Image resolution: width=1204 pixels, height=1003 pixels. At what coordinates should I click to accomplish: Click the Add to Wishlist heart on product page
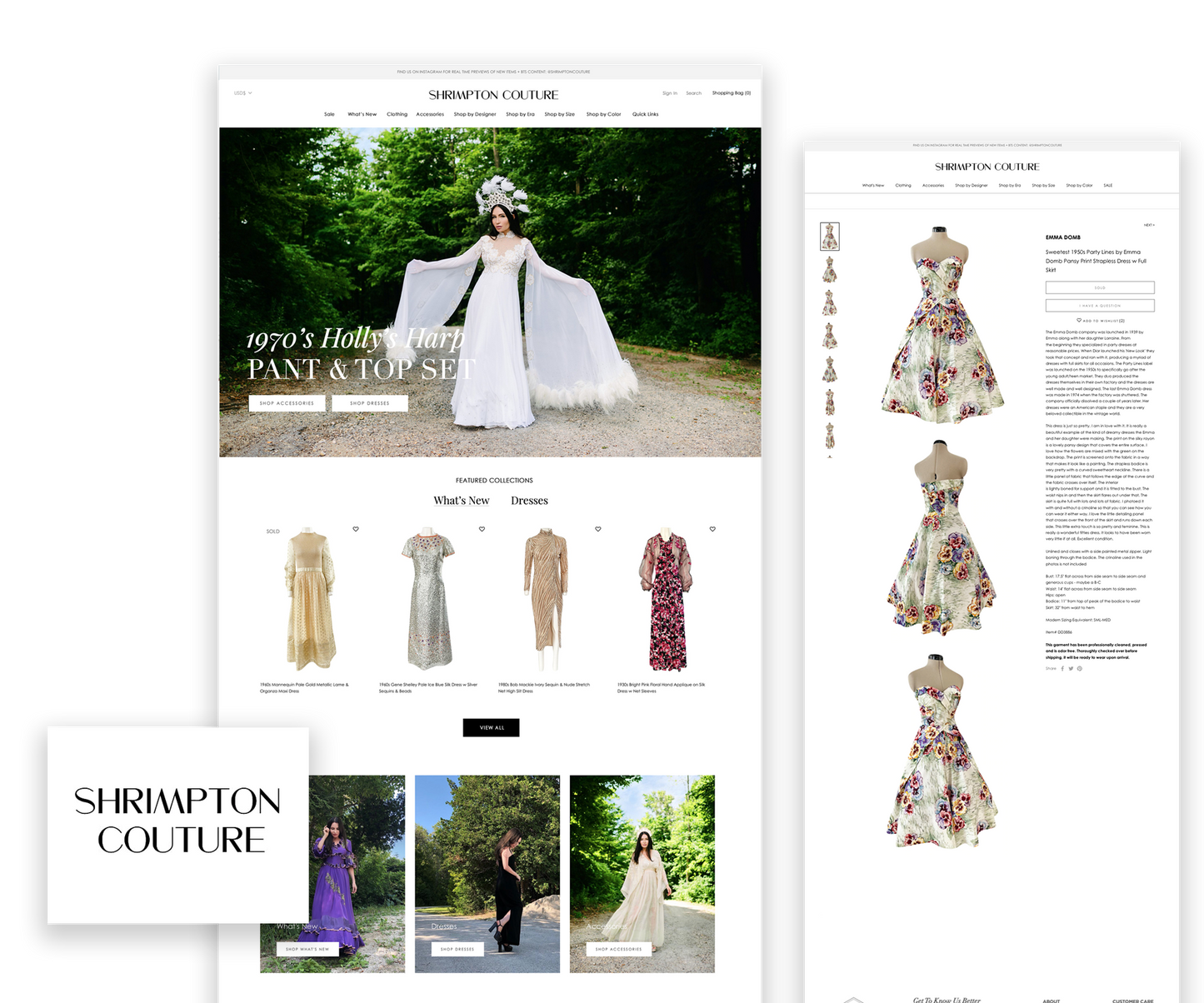(x=1079, y=320)
